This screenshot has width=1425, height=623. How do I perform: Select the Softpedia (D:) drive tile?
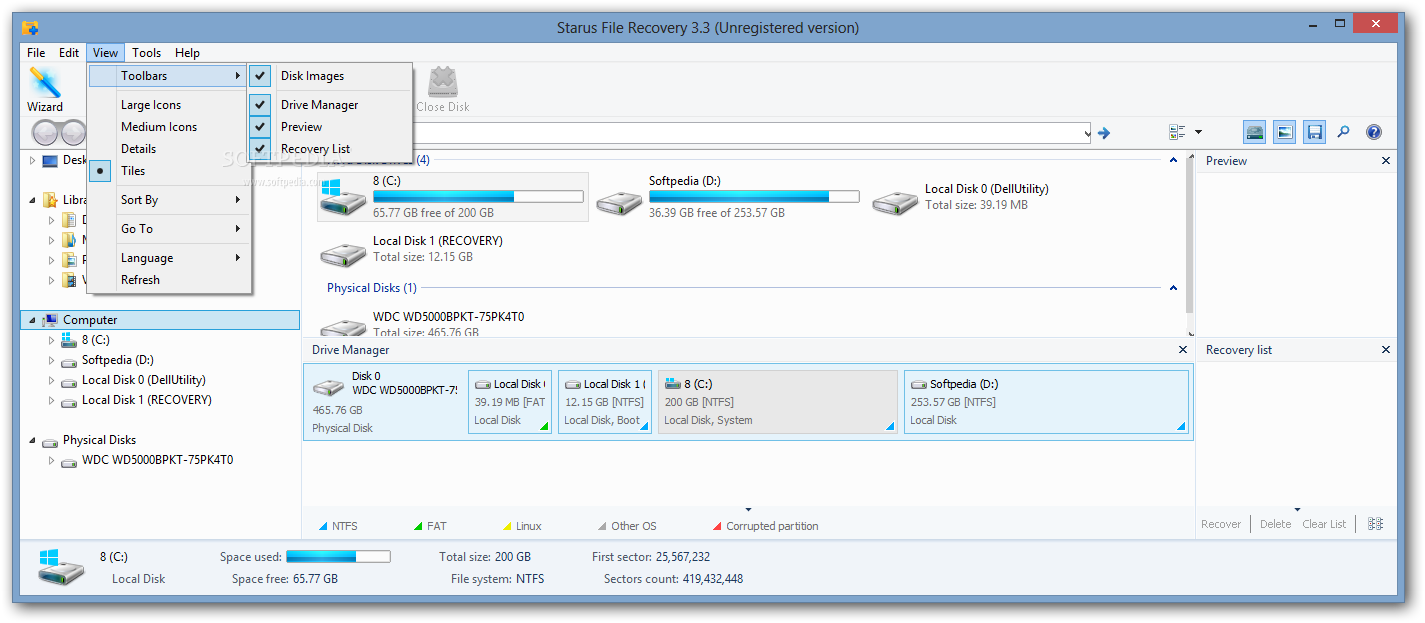tap(727, 197)
